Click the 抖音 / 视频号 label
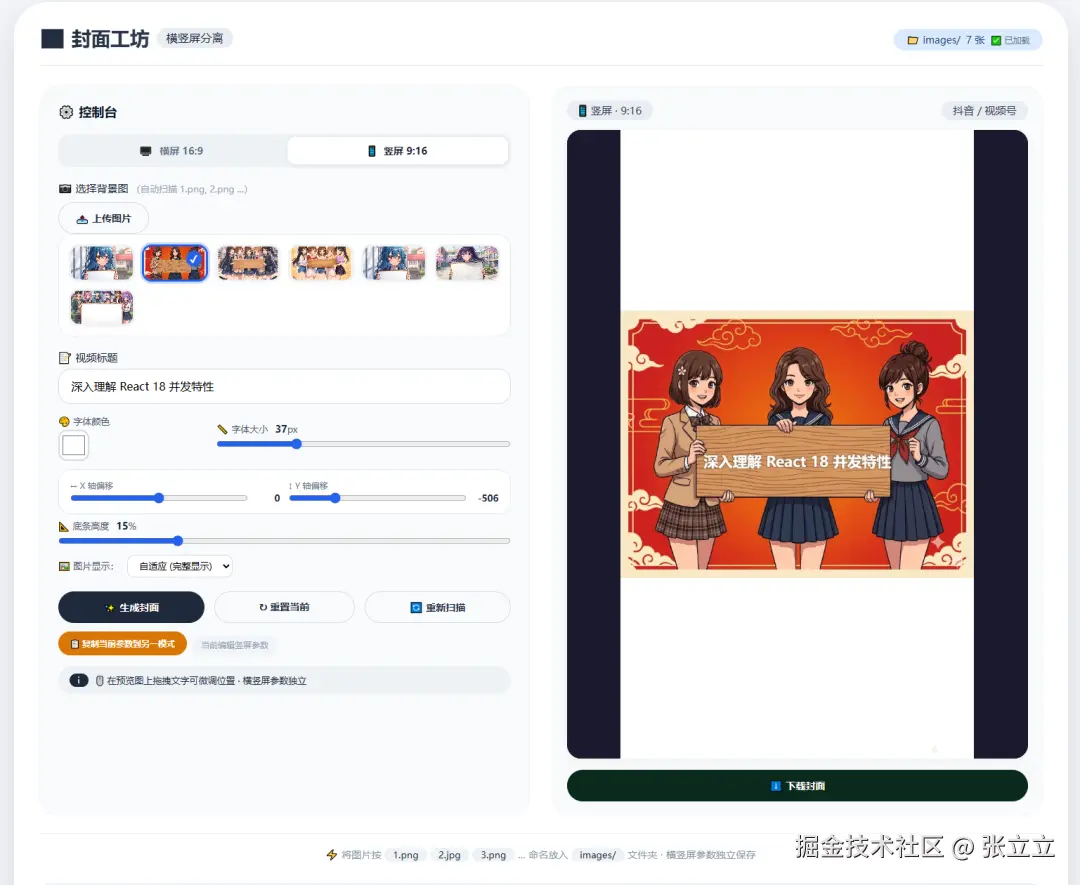The height and width of the screenshot is (885, 1080). pos(984,111)
